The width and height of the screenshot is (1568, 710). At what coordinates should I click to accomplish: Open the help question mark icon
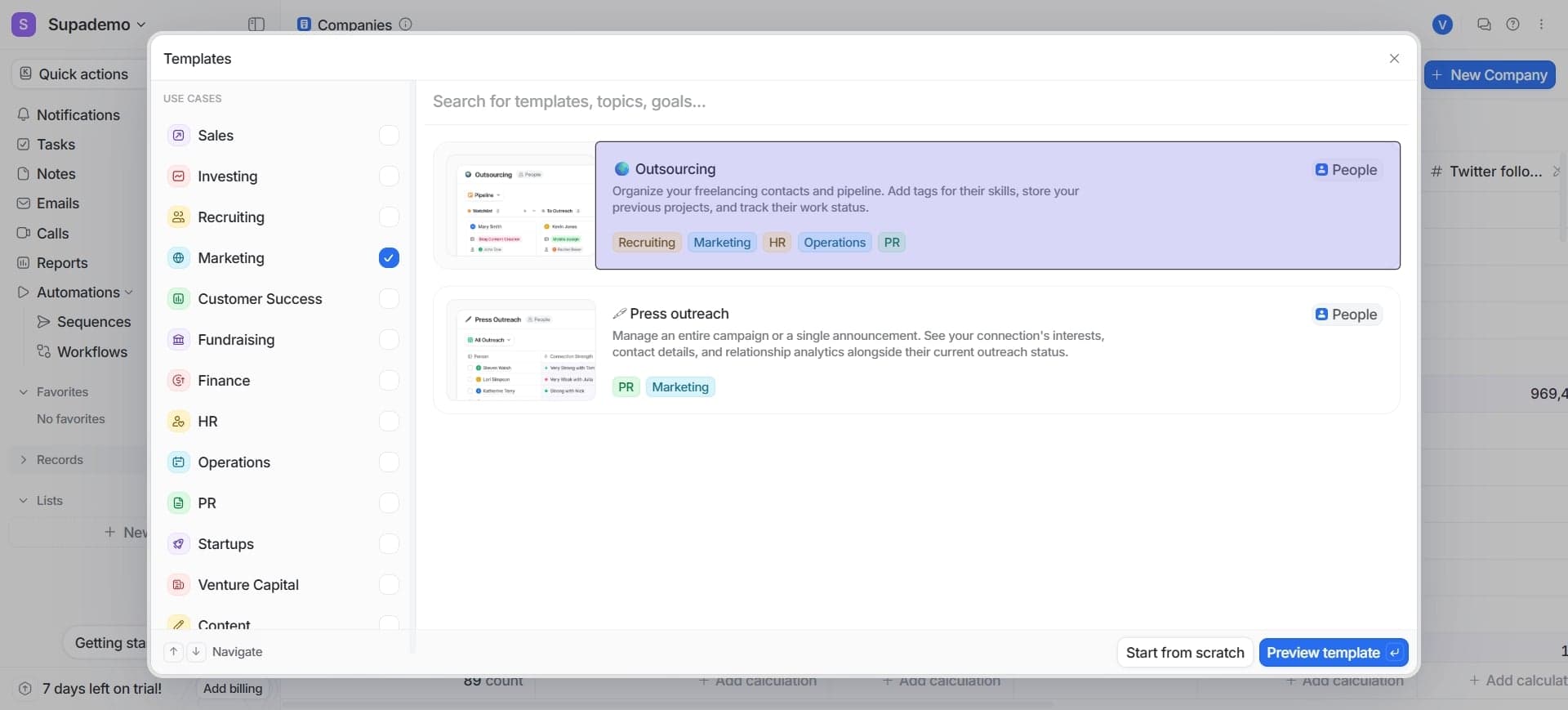tap(1512, 25)
